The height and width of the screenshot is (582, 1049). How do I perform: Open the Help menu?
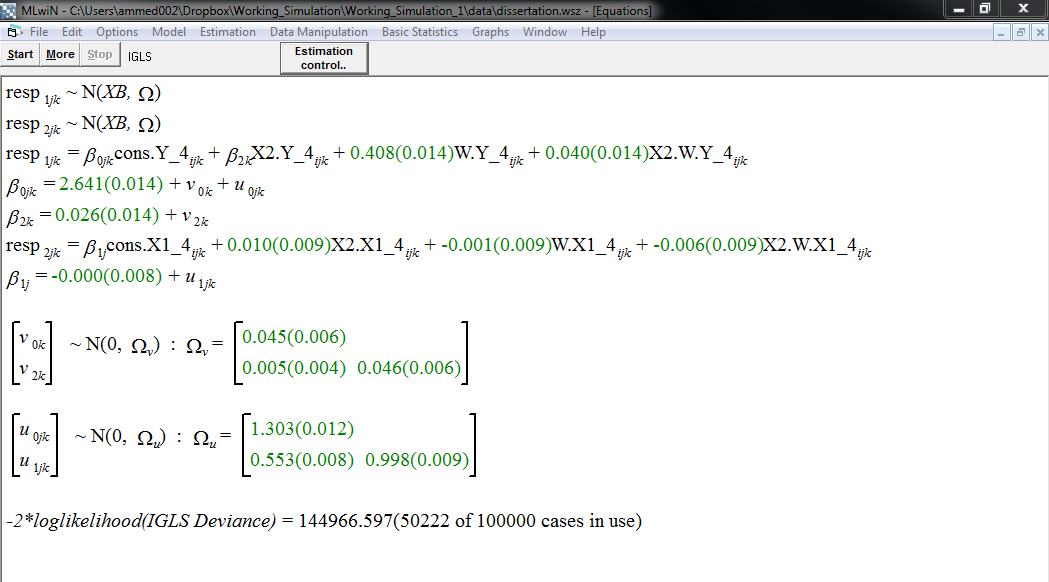[593, 32]
